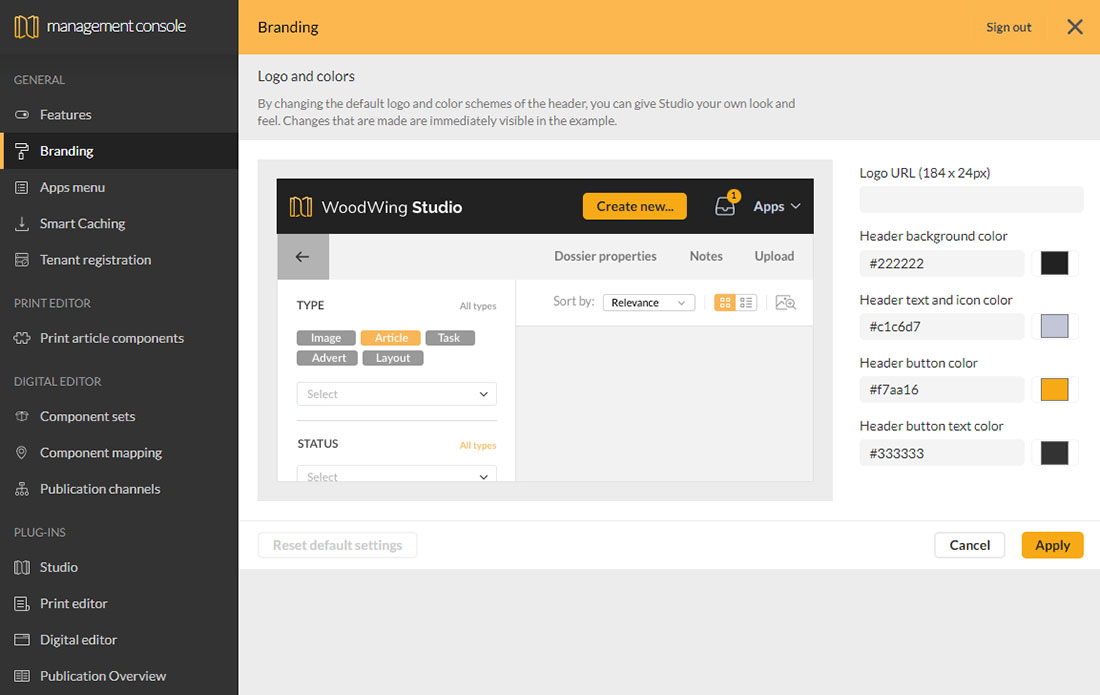
Task: Toggle the Task type filter tag
Action: coord(450,338)
